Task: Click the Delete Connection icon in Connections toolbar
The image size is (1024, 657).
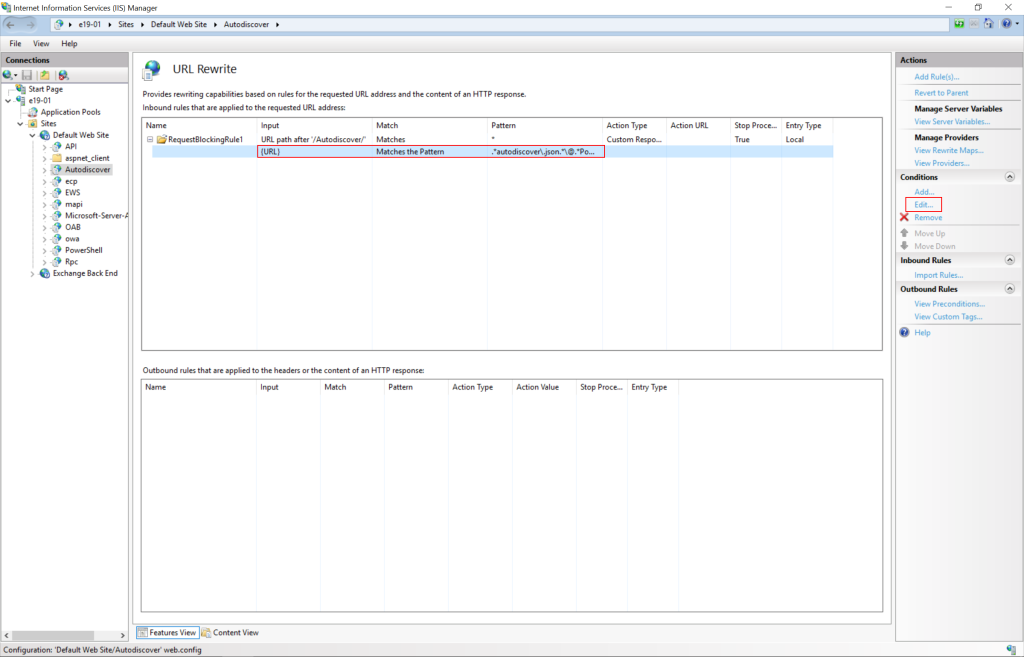Action: coord(63,75)
